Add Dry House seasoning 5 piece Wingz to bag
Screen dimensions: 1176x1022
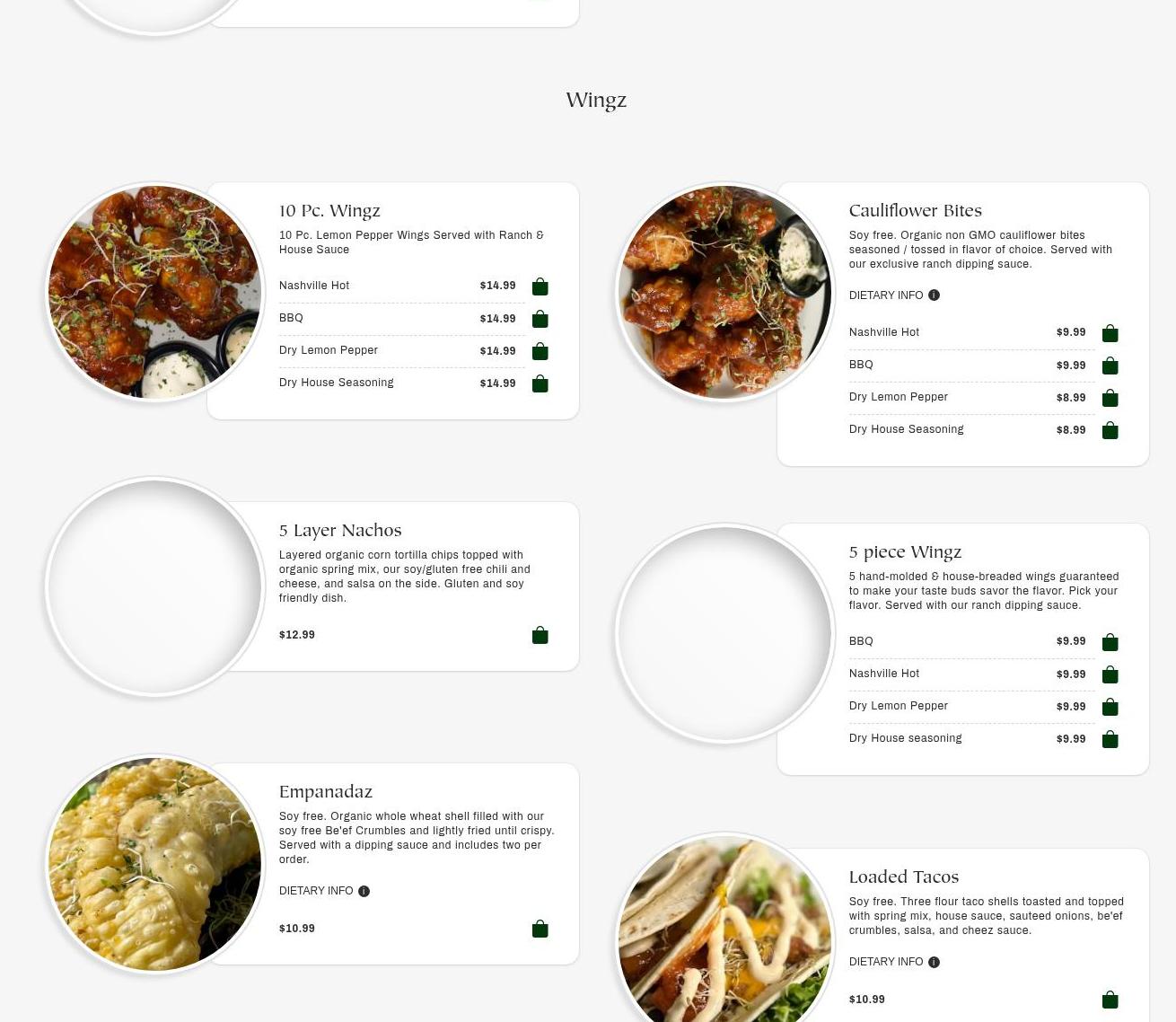tap(1110, 739)
